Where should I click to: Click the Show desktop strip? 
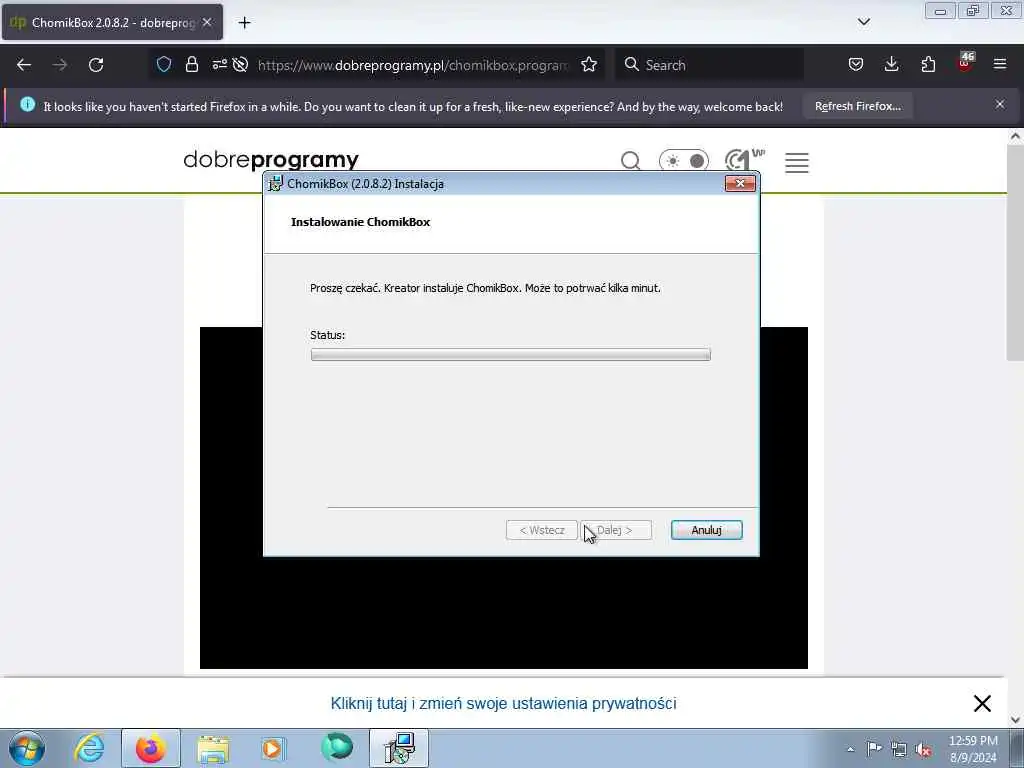[1017, 748]
